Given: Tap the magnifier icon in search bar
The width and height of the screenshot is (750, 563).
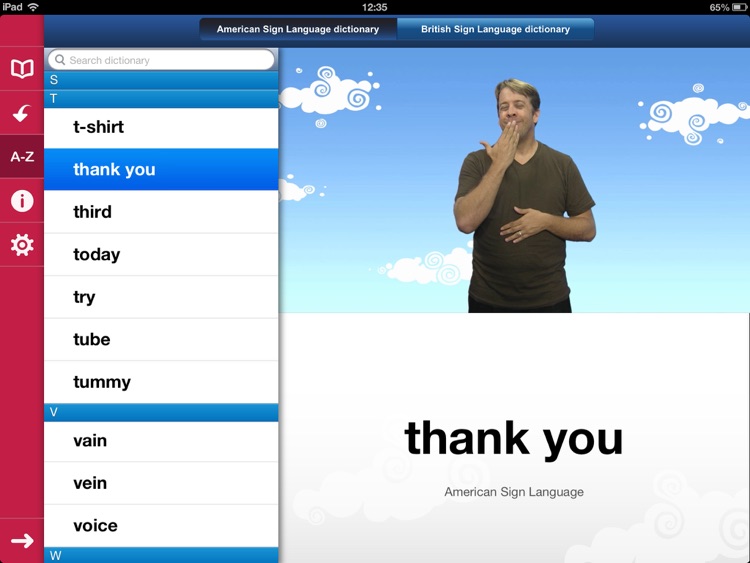Looking at the screenshot, I should click(60, 60).
